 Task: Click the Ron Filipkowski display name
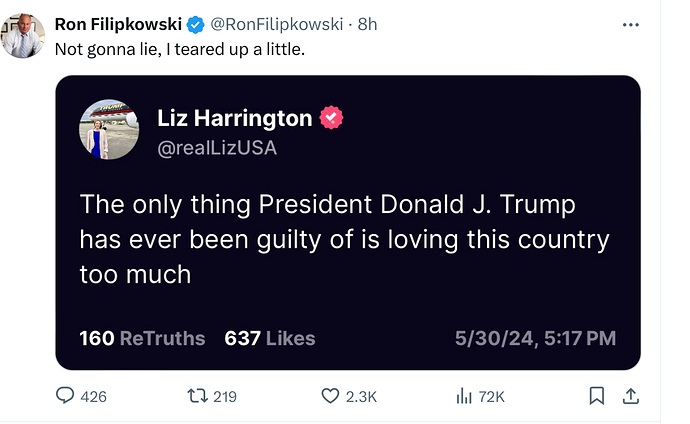[118, 24]
